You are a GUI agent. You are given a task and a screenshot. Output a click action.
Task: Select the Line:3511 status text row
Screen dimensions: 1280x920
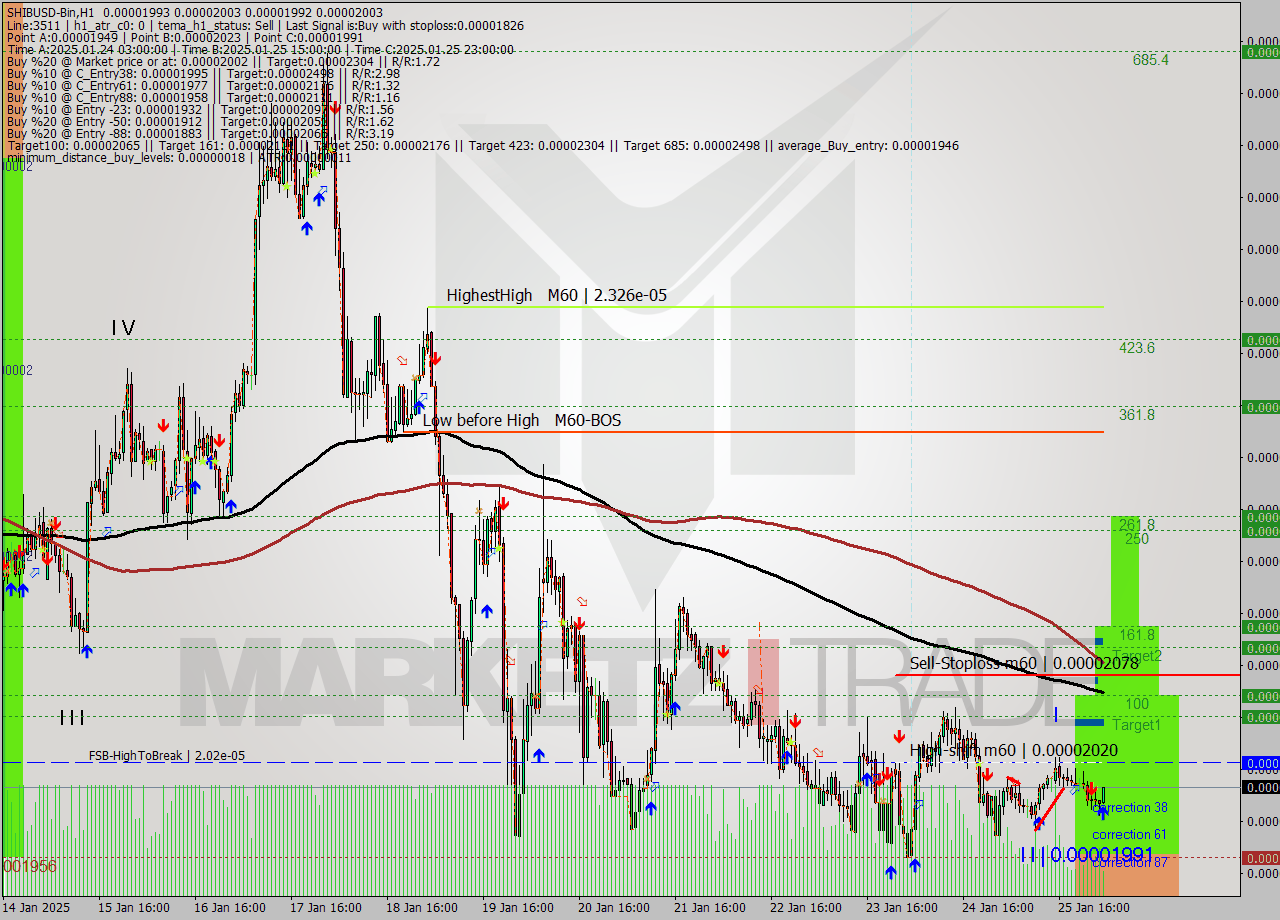click(265, 25)
